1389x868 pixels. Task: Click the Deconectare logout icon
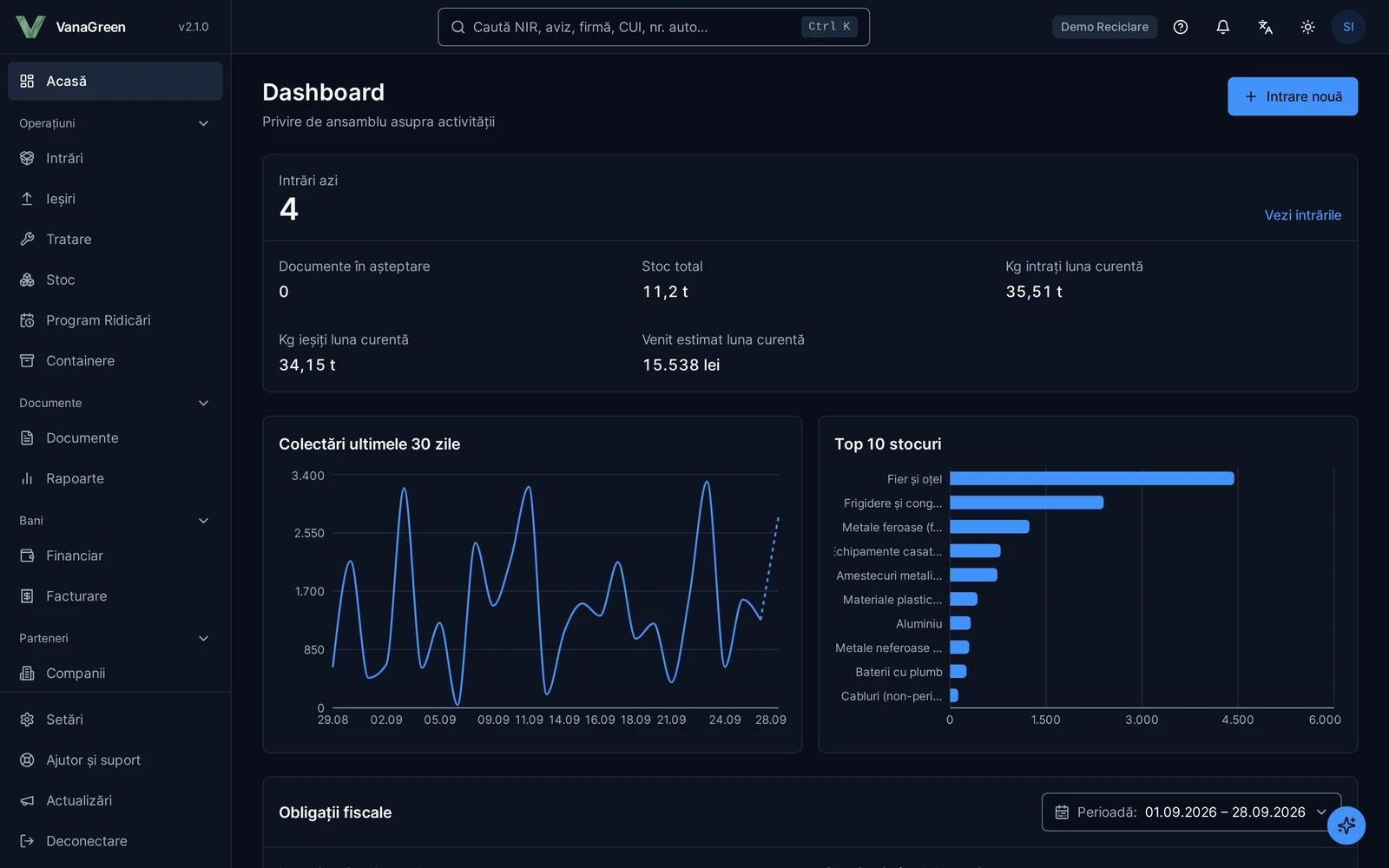(x=27, y=841)
